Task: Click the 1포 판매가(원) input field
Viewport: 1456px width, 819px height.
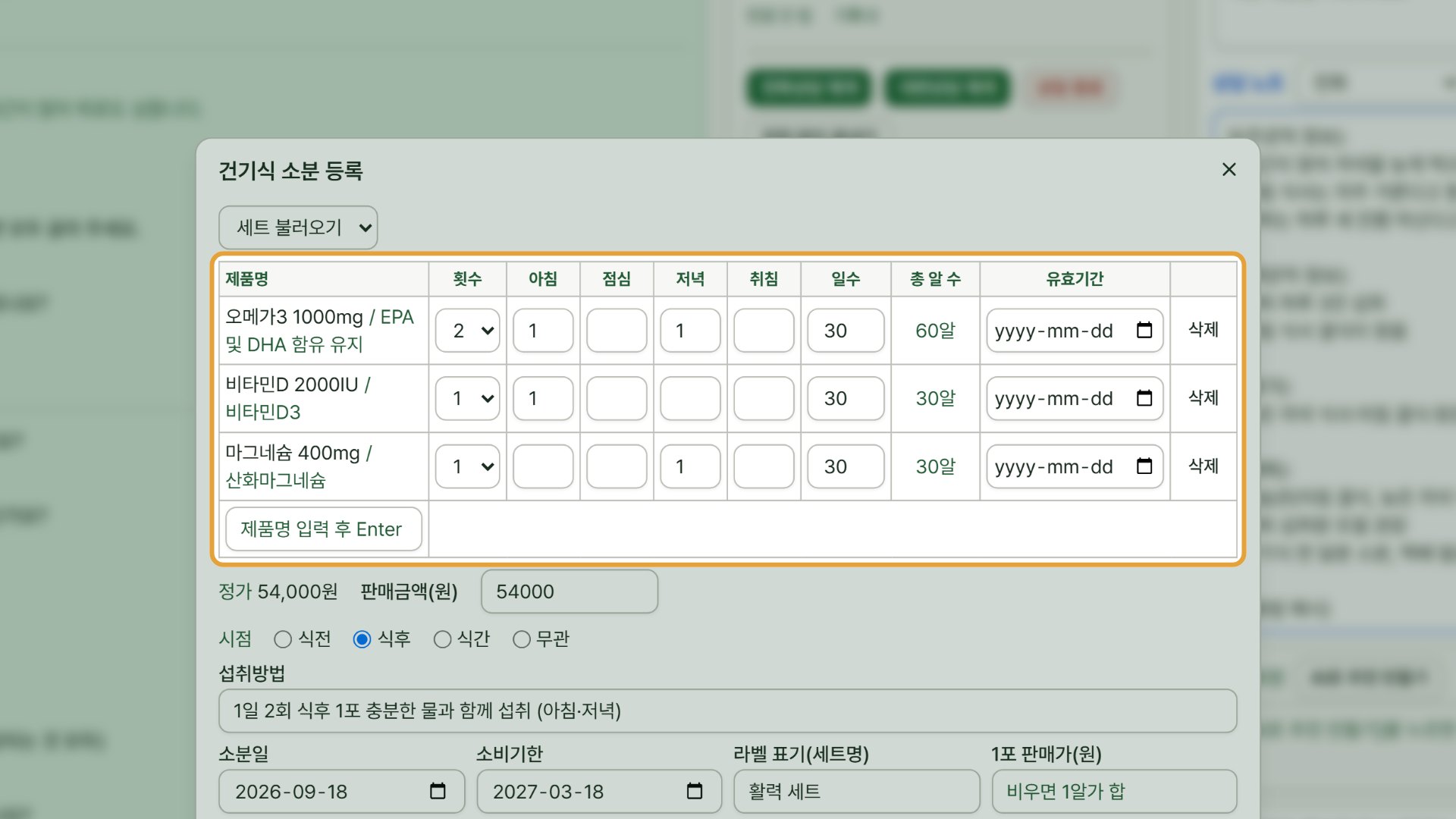Action: tap(1115, 791)
